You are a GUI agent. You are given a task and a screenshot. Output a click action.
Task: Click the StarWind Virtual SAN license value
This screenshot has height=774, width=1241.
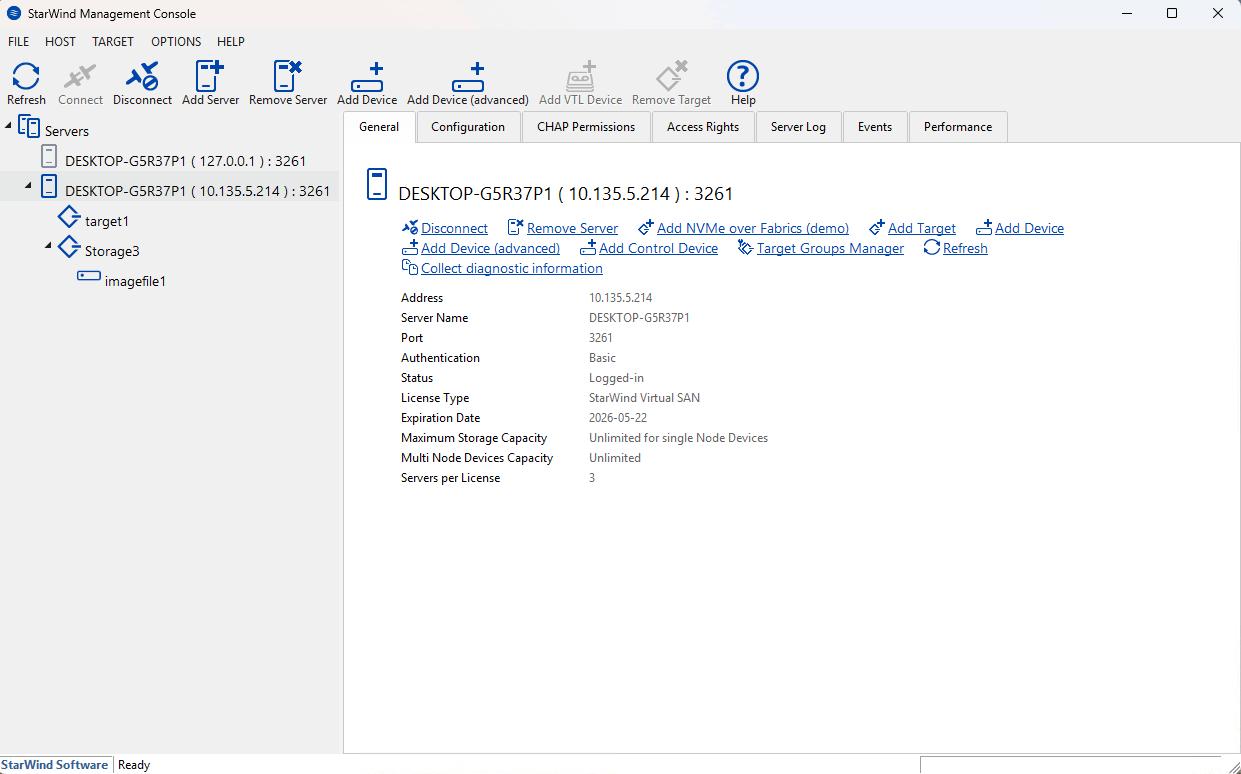644,398
